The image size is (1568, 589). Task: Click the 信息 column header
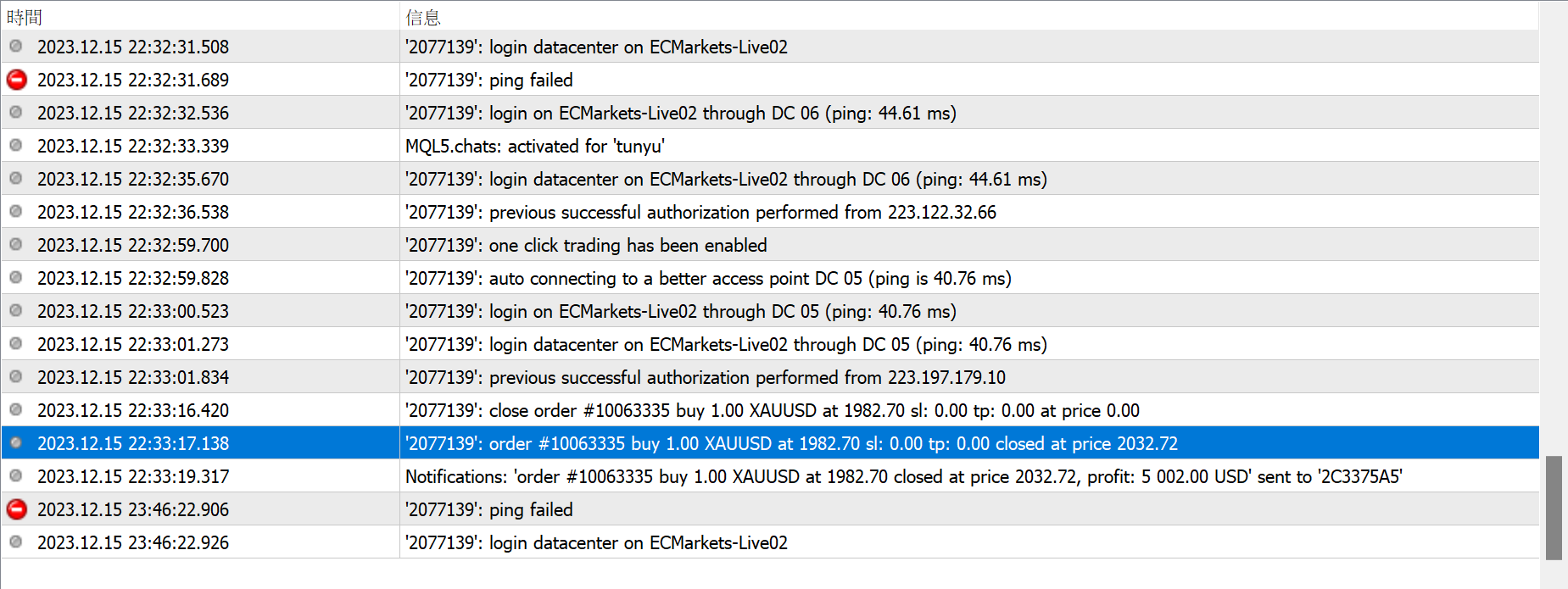[423, 17]
